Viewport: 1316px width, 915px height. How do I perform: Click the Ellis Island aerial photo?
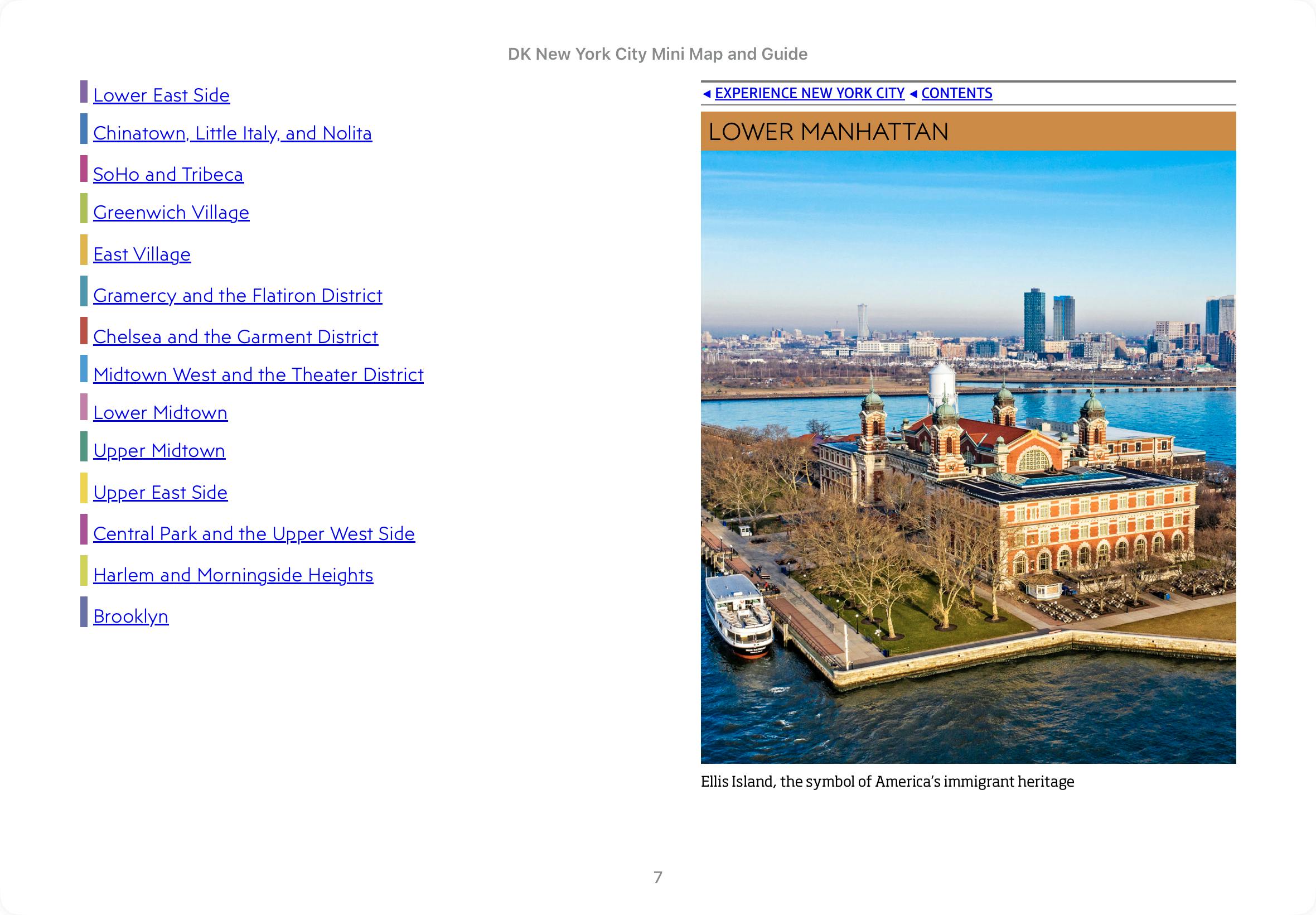pyautogui.click(x=967, y=456)
